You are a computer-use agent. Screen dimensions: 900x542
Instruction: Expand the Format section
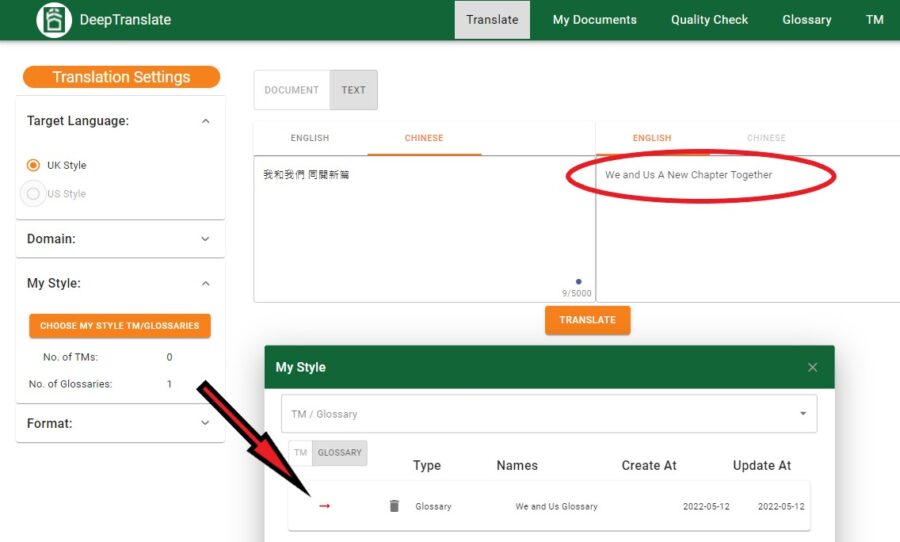(205, 423)
